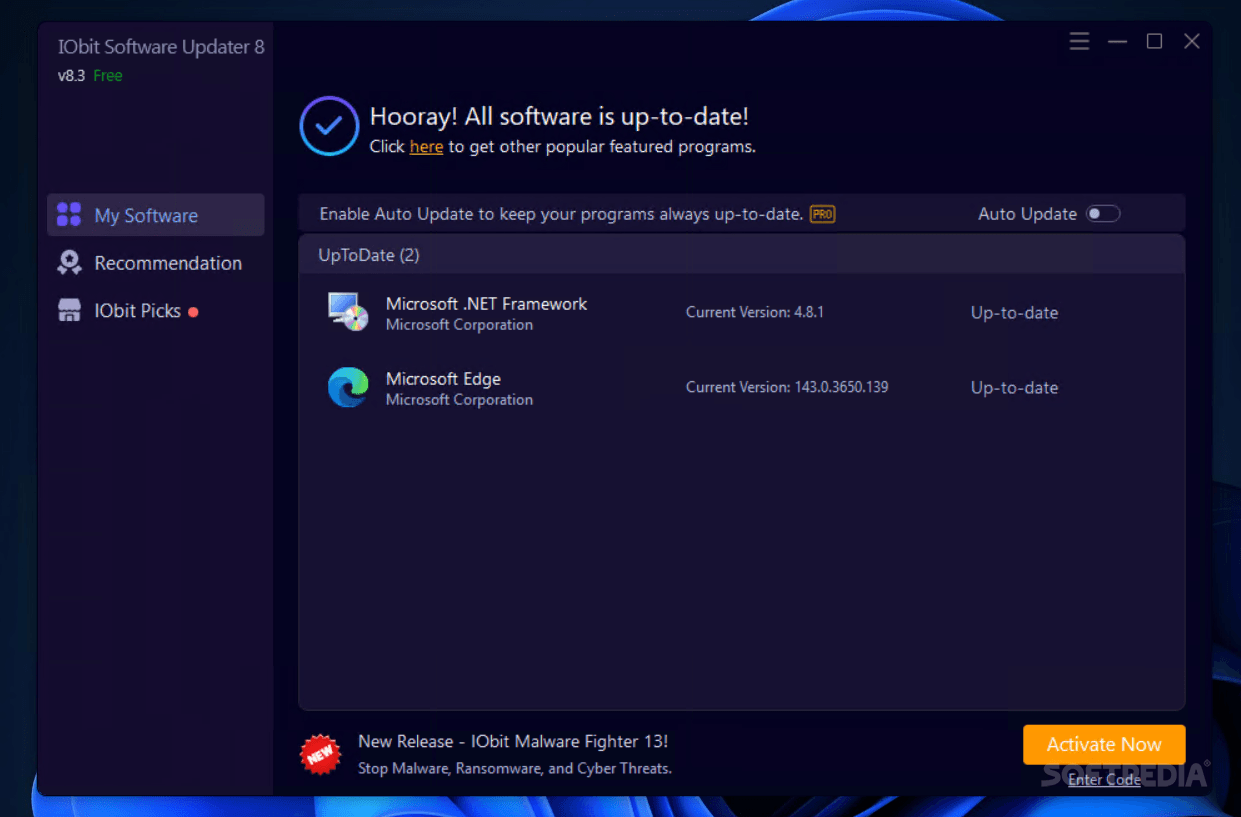The width and height of the screenshot is (1241, 817).
Task: Click Up-to-date status for Microsoft Edge
Action: (1014, 388)
